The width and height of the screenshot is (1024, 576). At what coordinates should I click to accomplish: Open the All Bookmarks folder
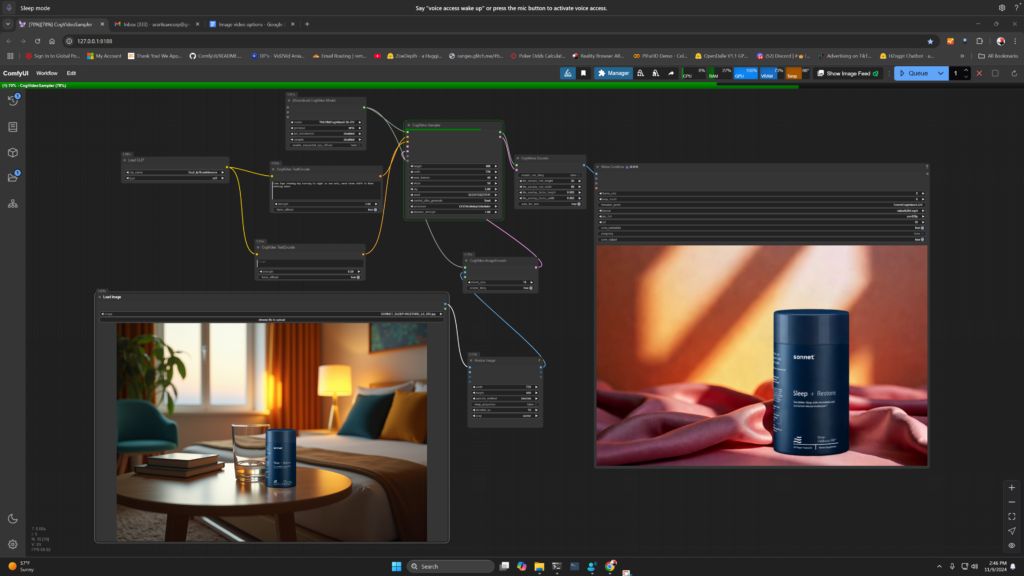998,56
